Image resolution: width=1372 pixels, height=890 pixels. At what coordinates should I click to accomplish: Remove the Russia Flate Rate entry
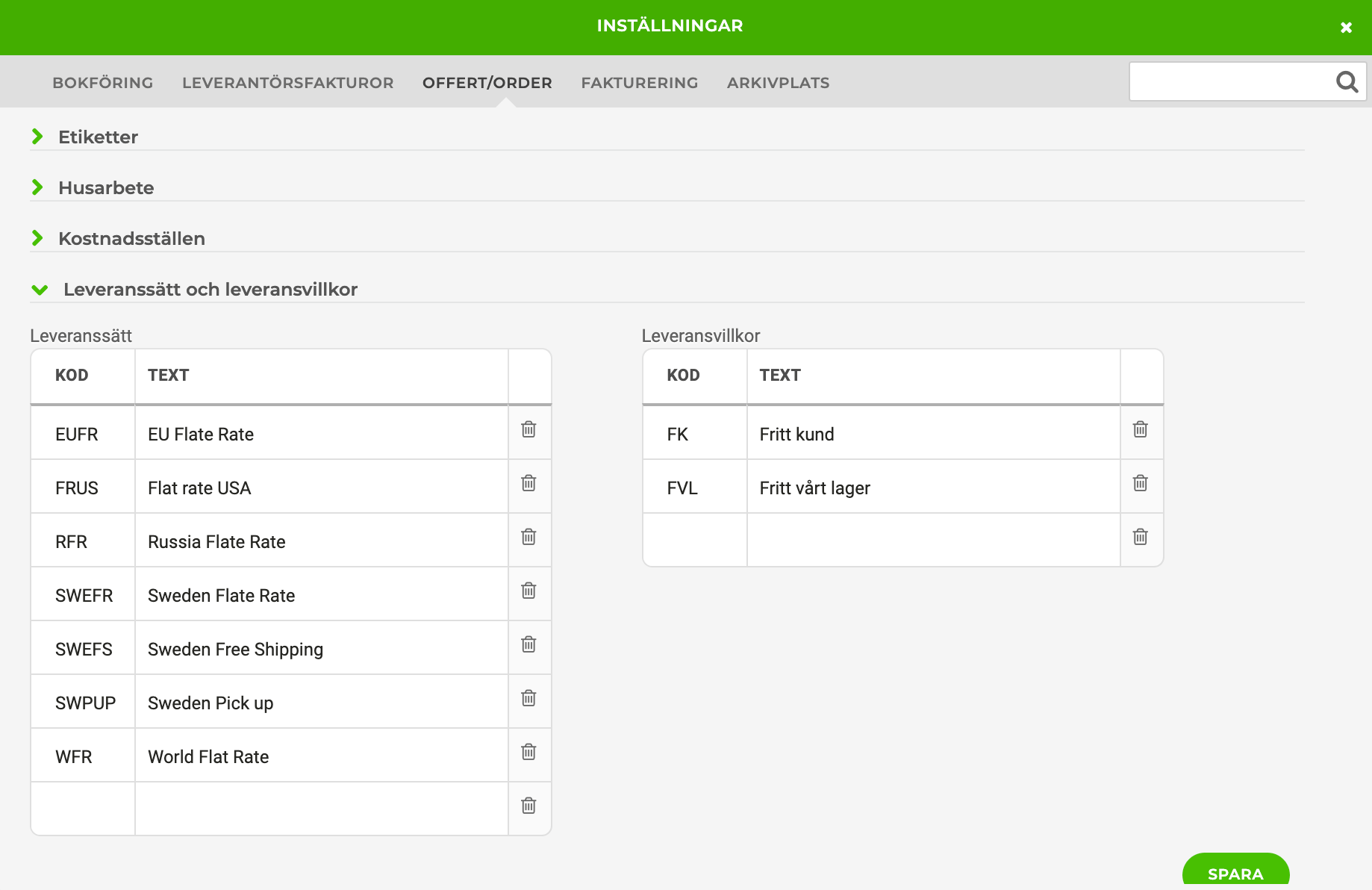pyautogui.click(x=528, y=537)
